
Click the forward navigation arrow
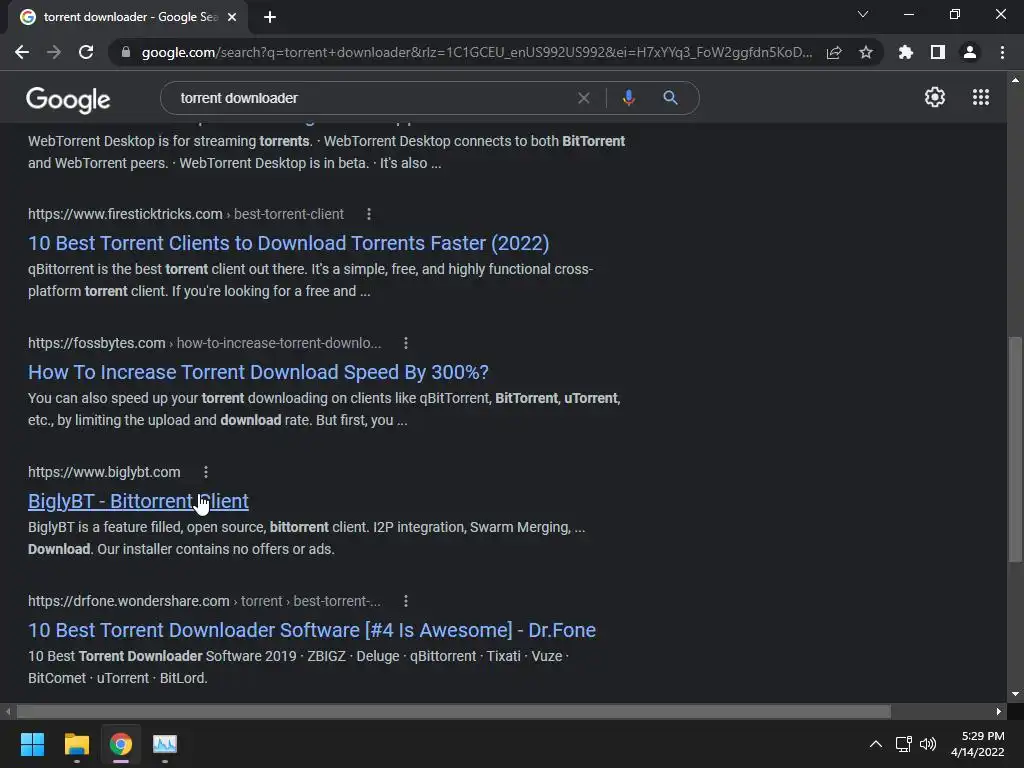(54, 52)
